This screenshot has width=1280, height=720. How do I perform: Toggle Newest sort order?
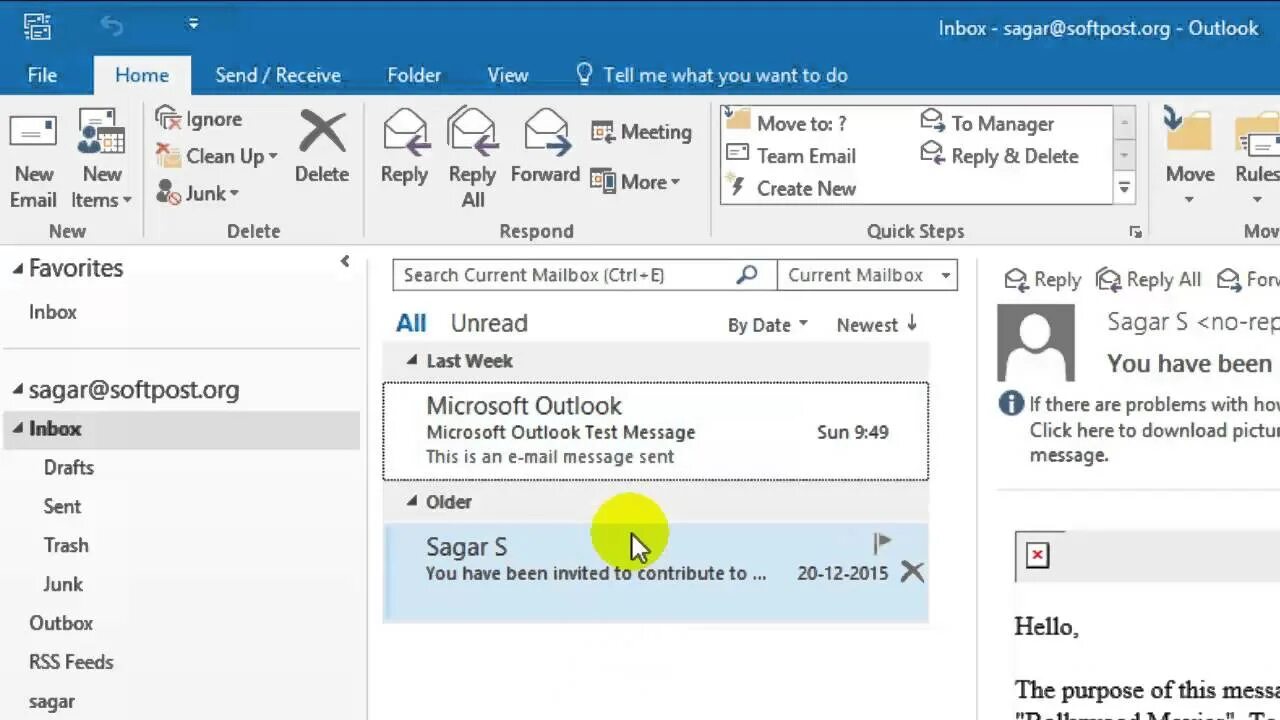[877, 324]
